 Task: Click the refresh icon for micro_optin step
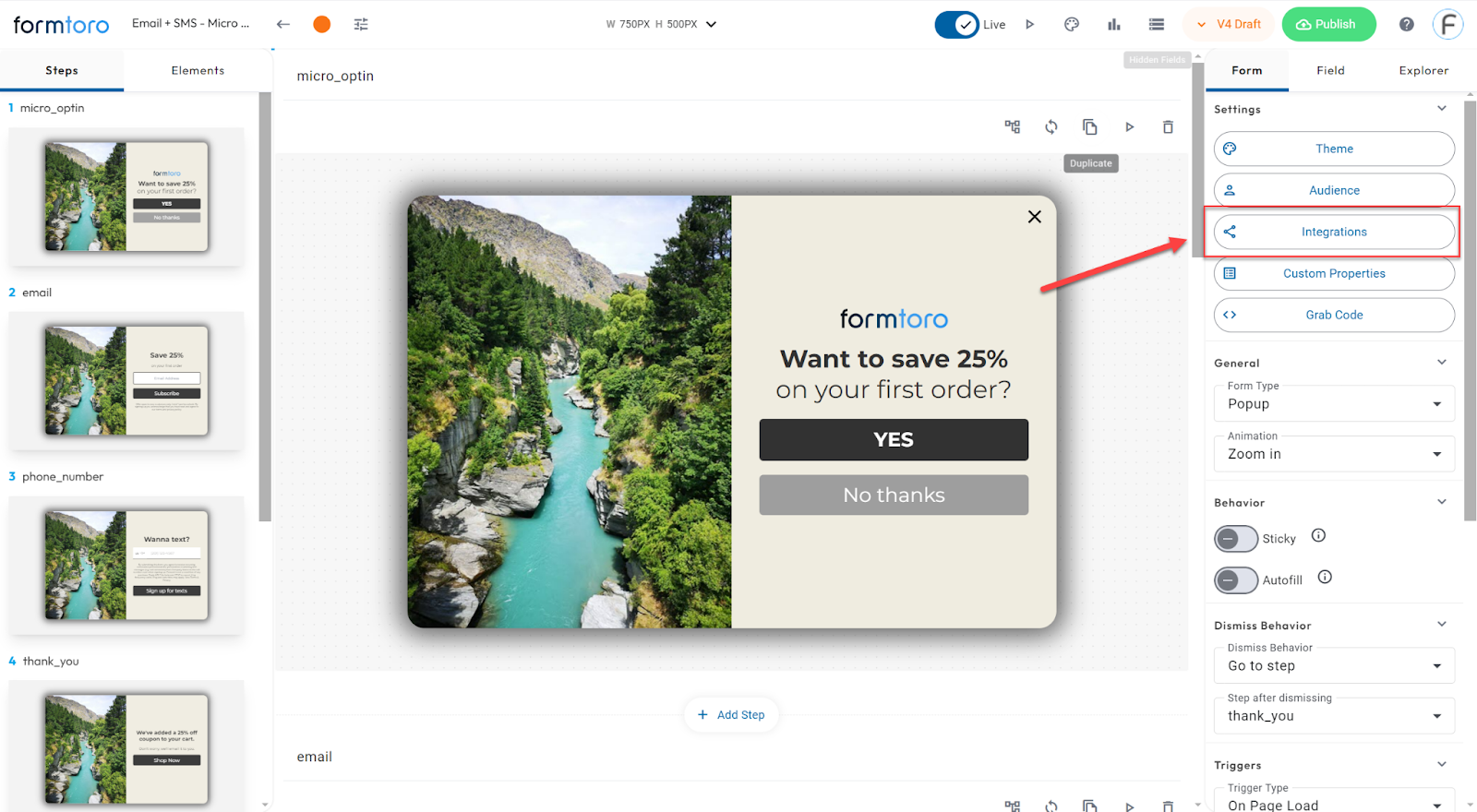pyautogui.click(x=1051, y=127)
